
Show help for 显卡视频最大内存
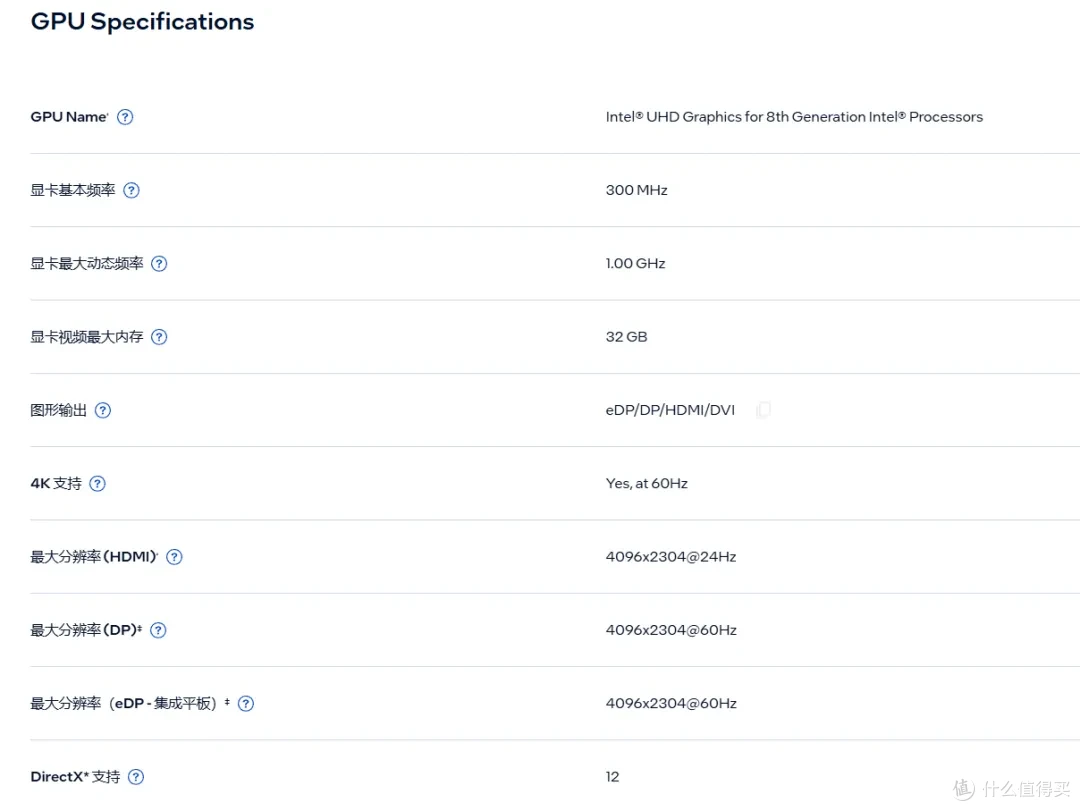pos(159,337)
